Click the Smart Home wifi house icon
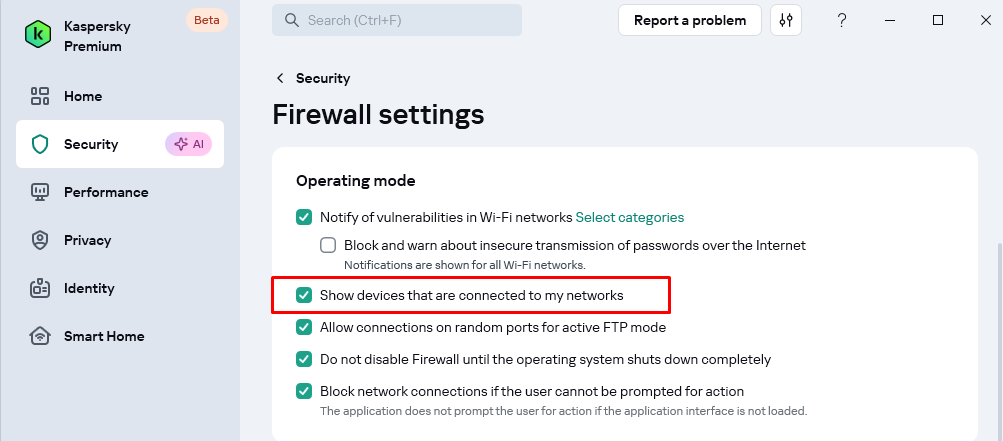 click(40, 336)
